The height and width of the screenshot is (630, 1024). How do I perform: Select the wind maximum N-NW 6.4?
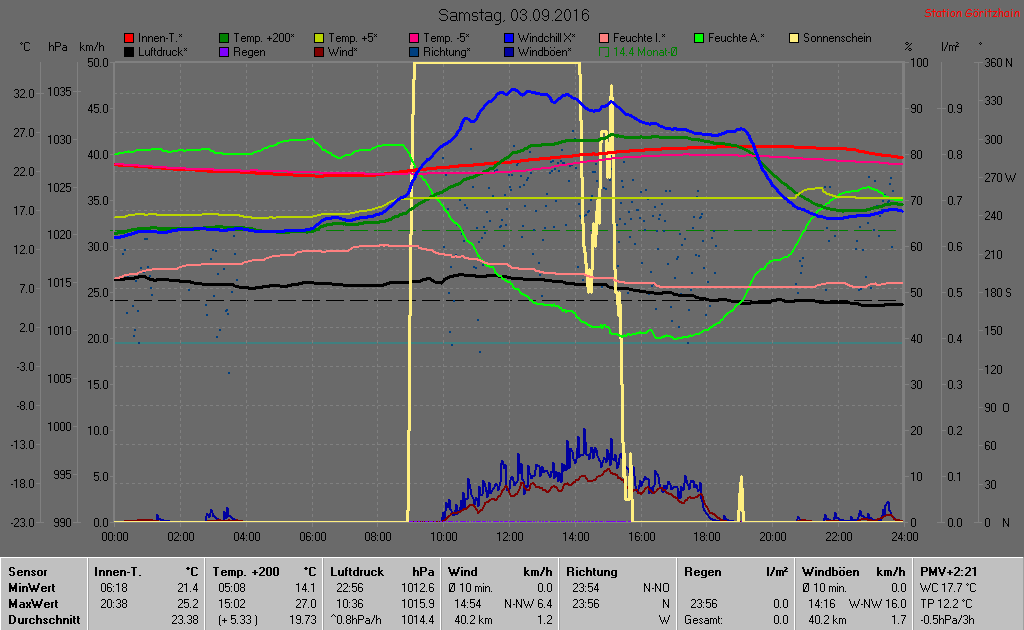[528, 604]
